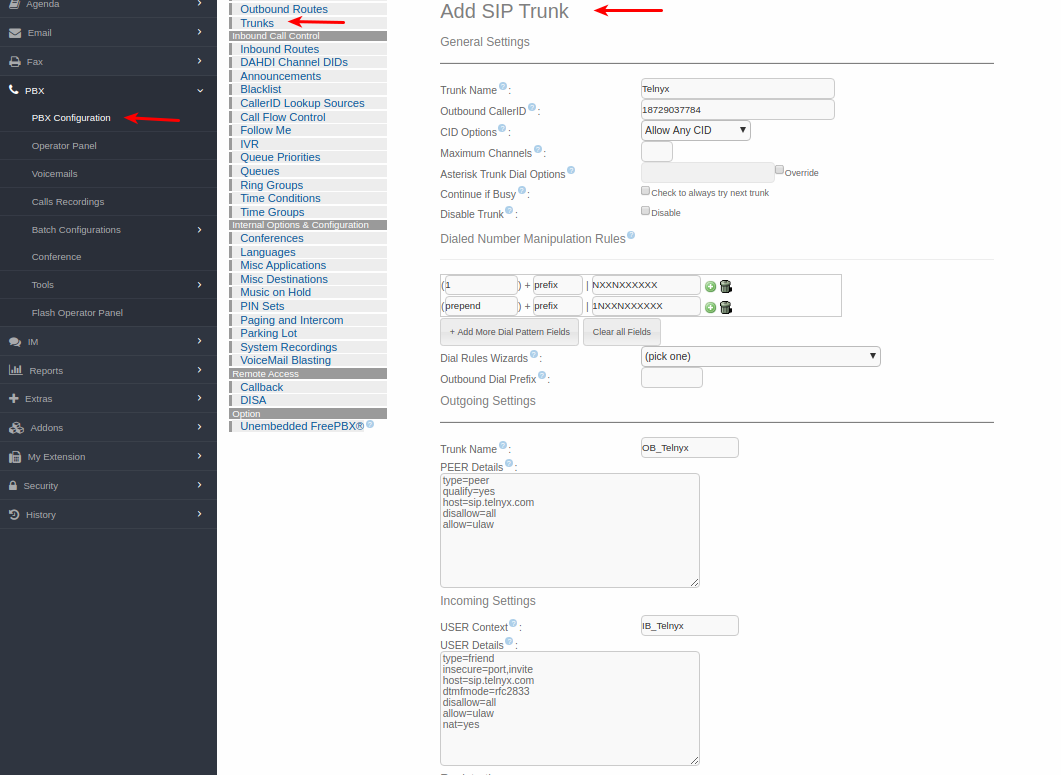Click the PBX phone icon in sidebar
Viewport: 1061px width, 775px height.
click(x=14, y=90)
